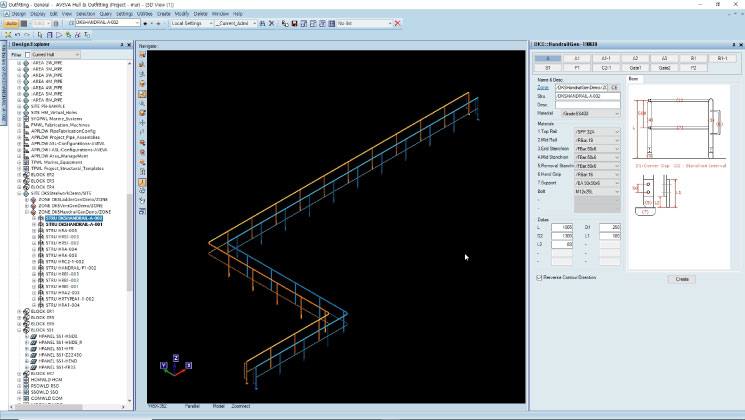745x420 pixels.
Task: Select the A1 handrail type button
Action: coord(577,58)
